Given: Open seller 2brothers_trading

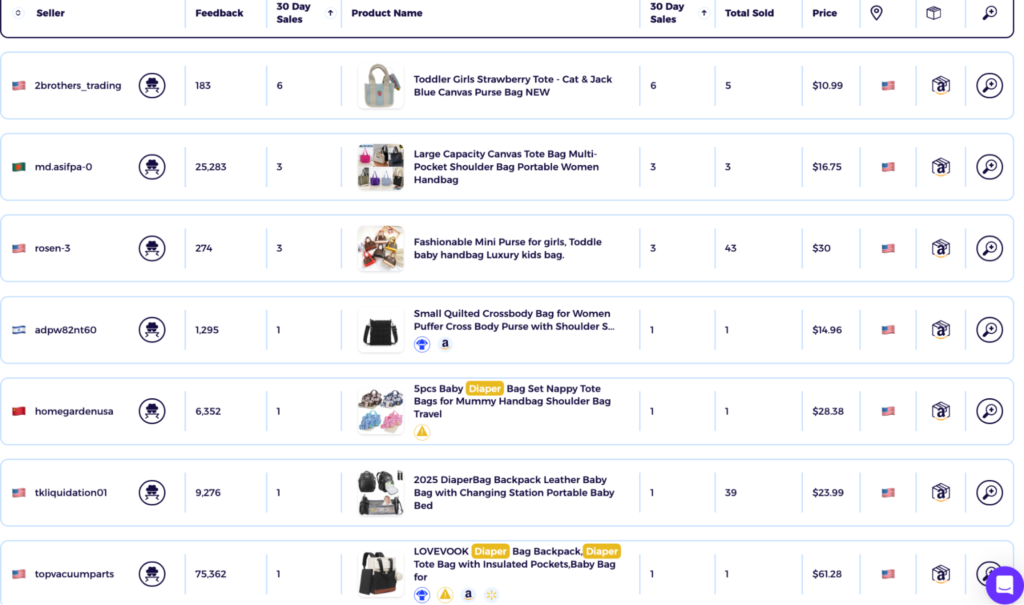Looking at the screenshot, I should pos(78,86).
